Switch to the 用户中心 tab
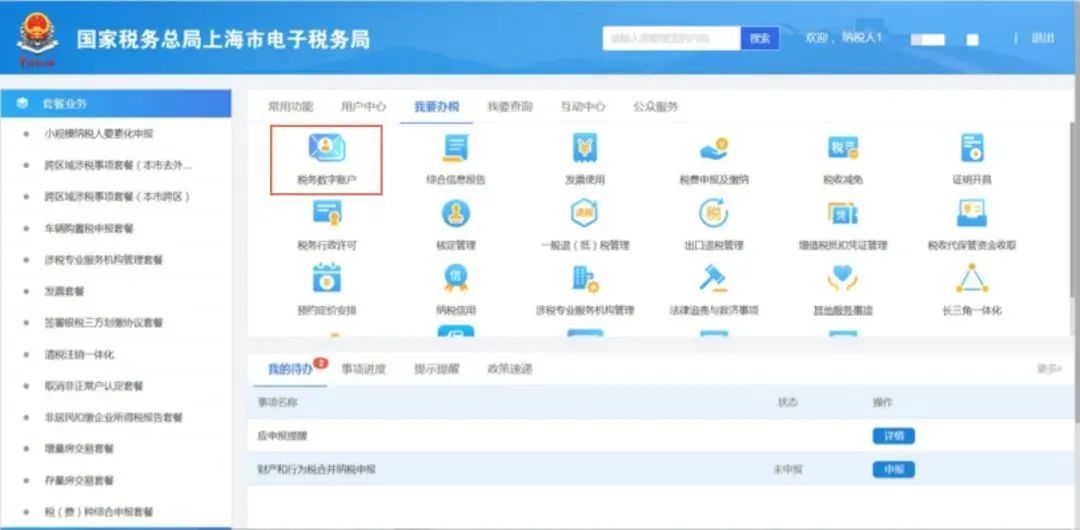Screen dimensions: 1080x530 [363, 107]
